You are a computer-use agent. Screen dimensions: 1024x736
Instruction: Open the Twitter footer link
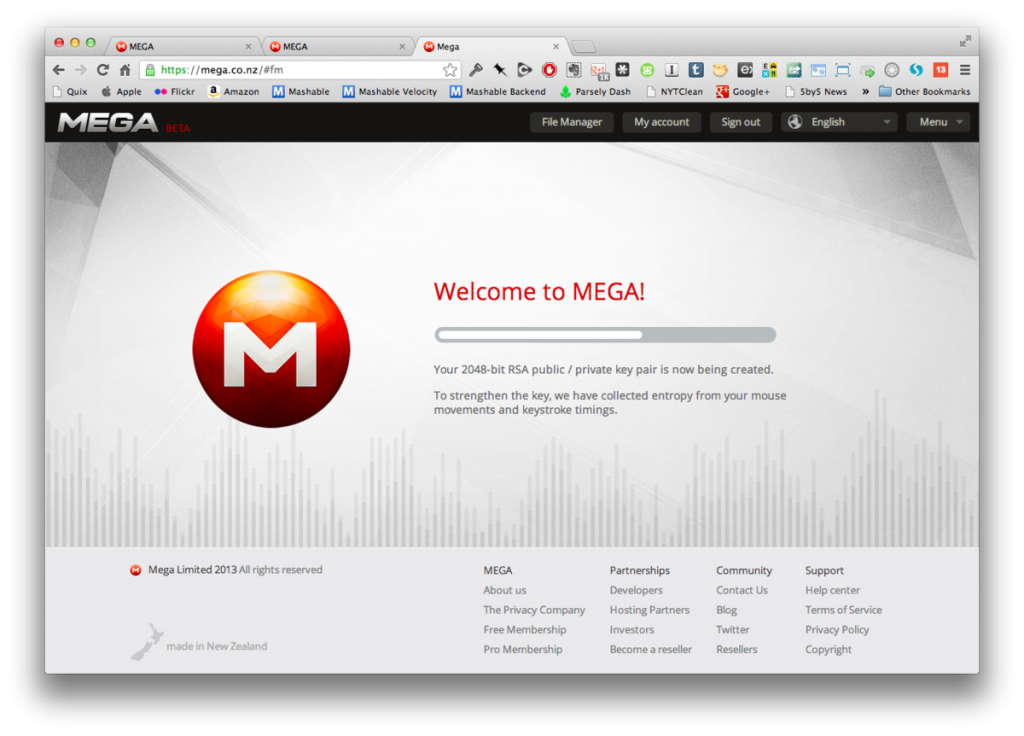tap(732, 630)
